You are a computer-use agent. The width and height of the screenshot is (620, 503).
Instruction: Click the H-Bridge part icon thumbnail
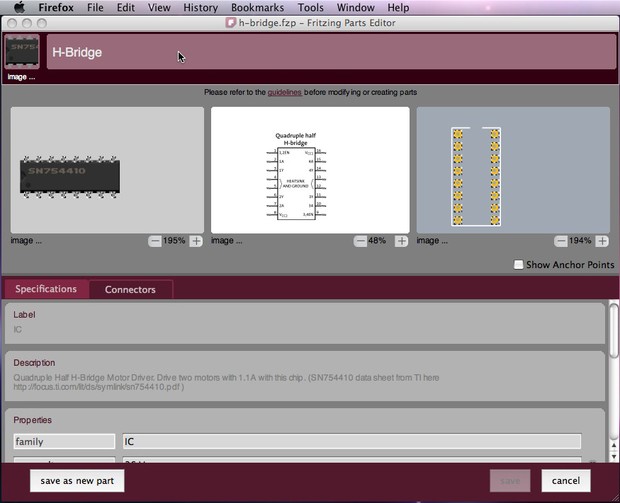(22, 51)
